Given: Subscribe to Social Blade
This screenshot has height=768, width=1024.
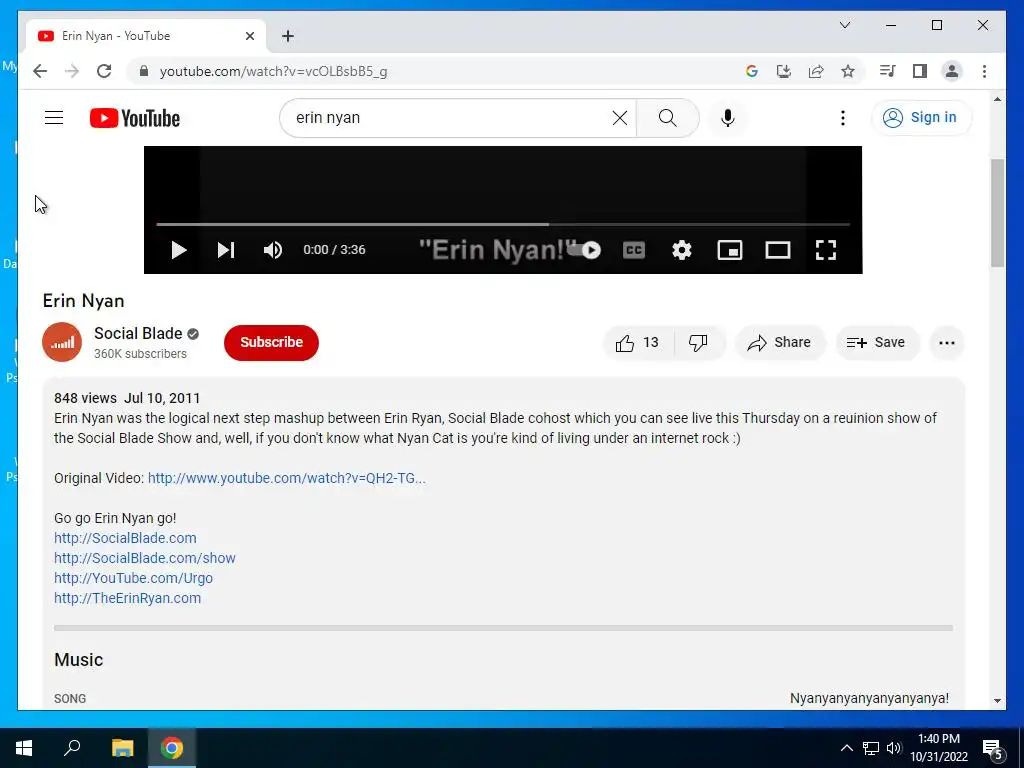Looking at the screenshot, I should pyautogui.click(x=271, y=342).
